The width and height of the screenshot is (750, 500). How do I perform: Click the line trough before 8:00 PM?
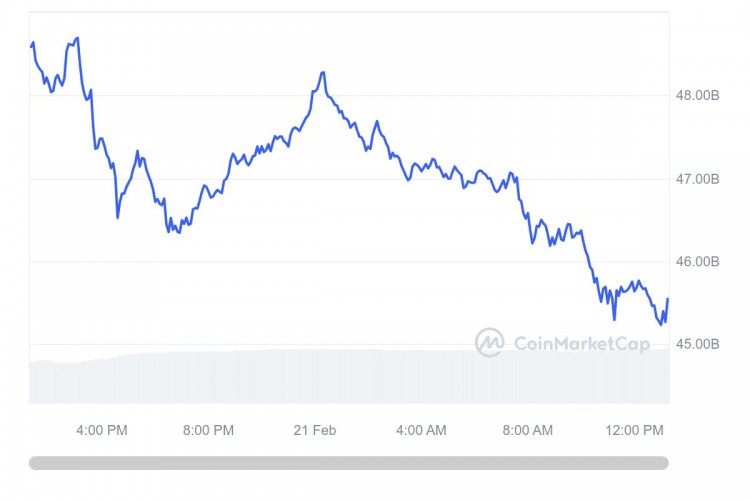[x=179, y=233]
